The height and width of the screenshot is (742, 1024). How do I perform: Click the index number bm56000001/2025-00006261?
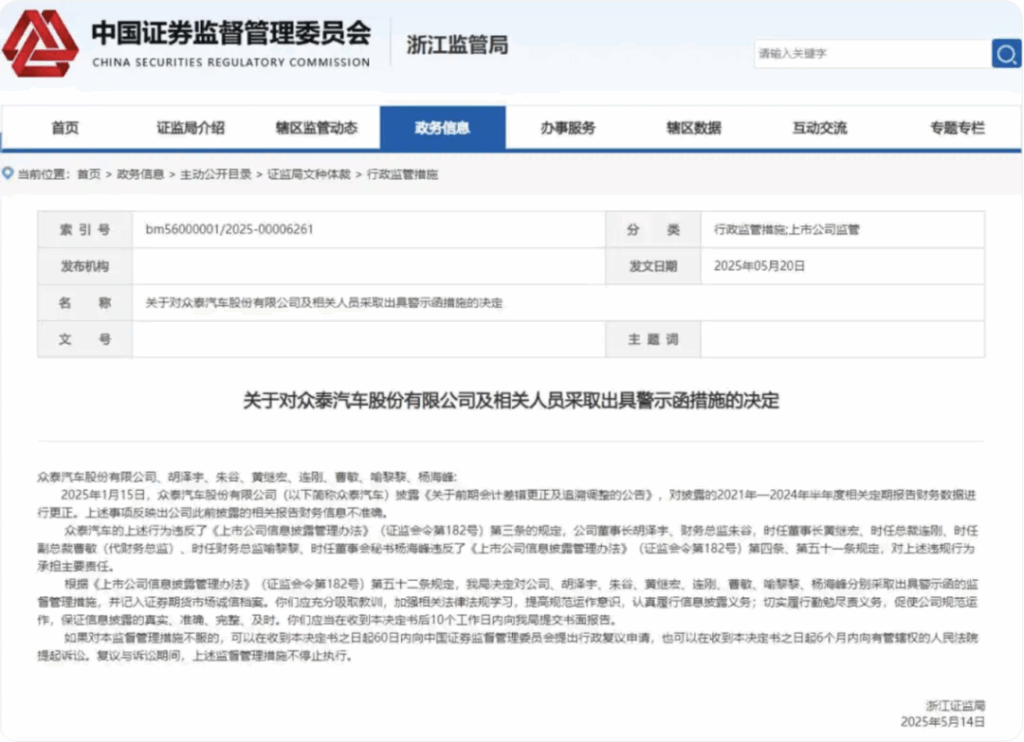tap(230, 229)
